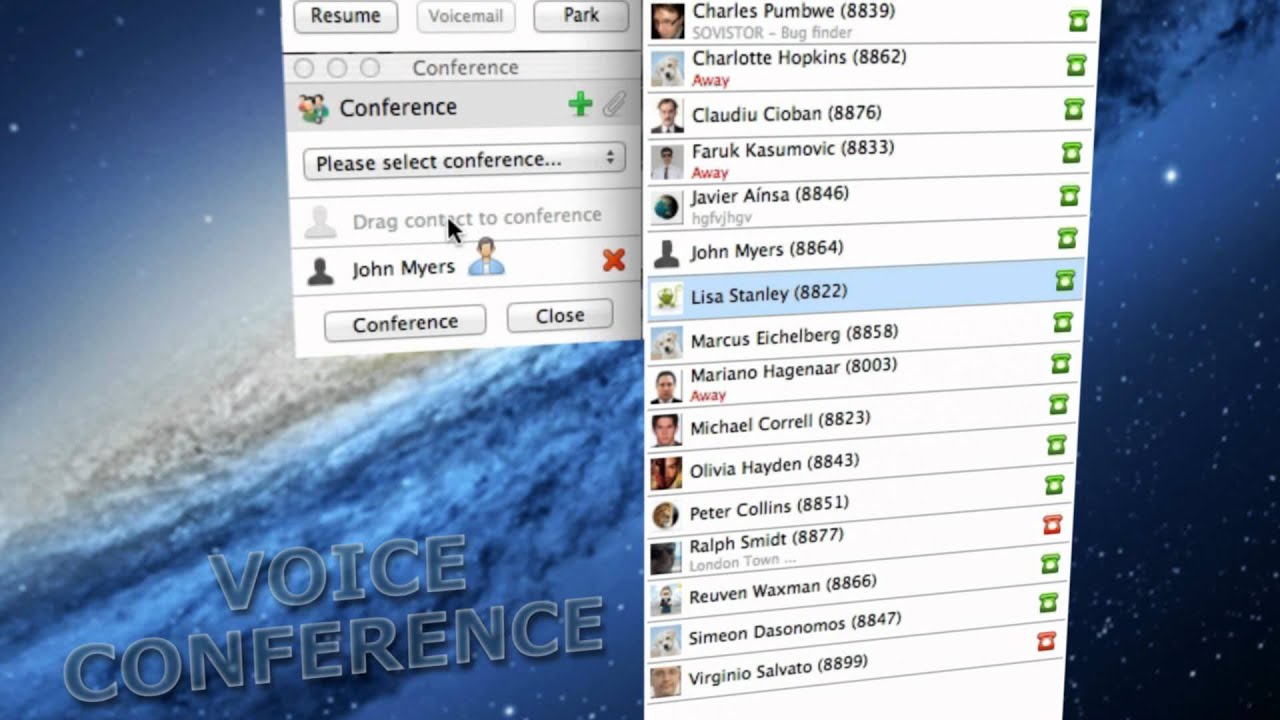Click the Voicemail button

tap(465, 16)
